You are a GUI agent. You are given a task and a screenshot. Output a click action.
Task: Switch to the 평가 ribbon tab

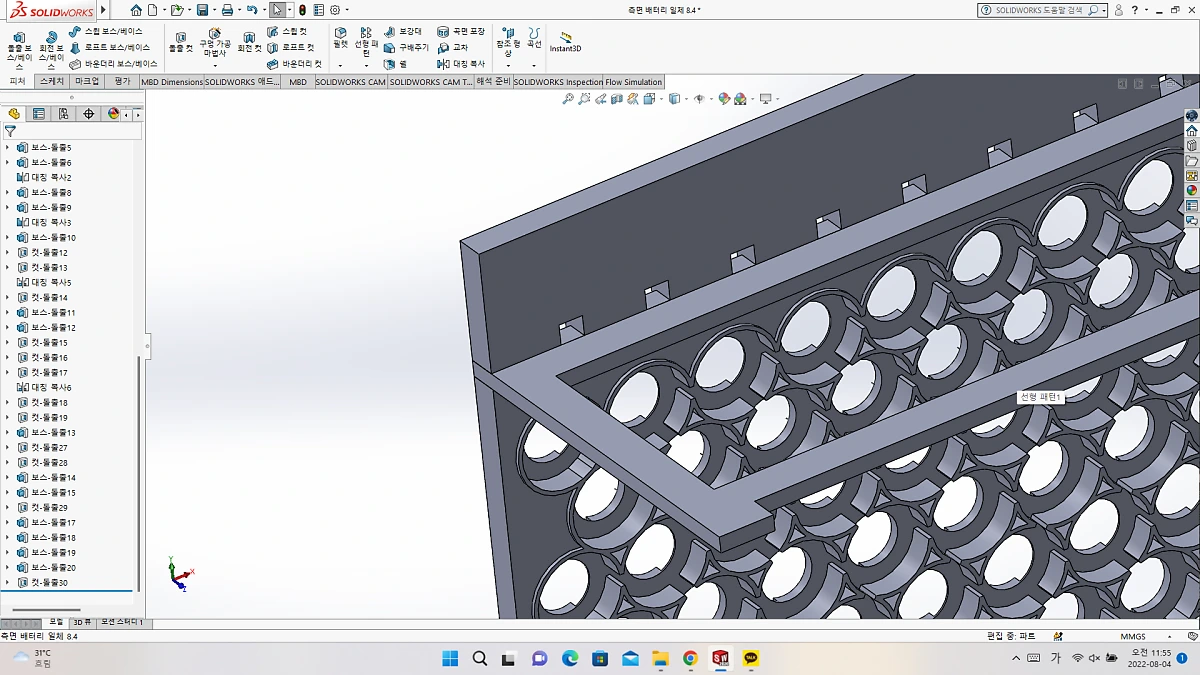122,81
